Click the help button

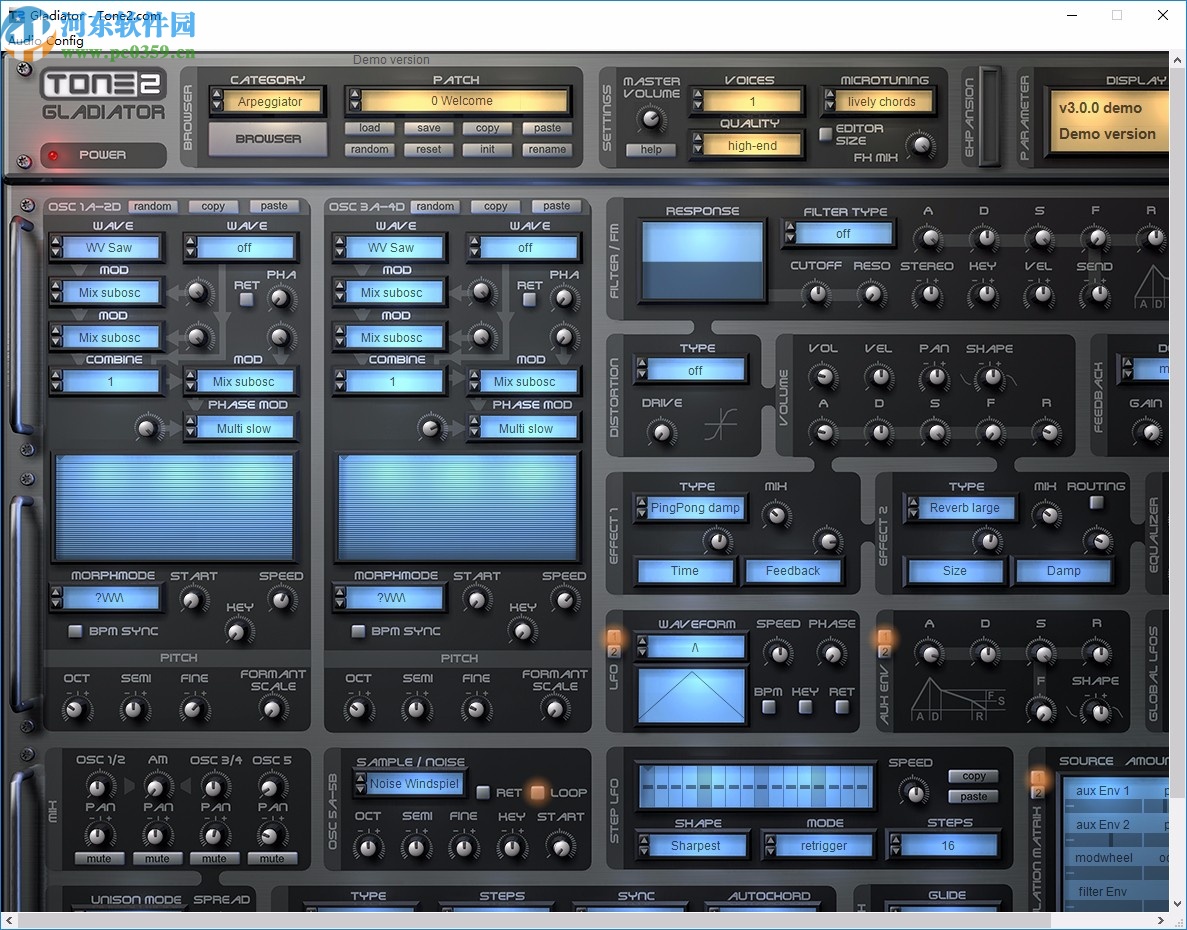click(651, 149)
